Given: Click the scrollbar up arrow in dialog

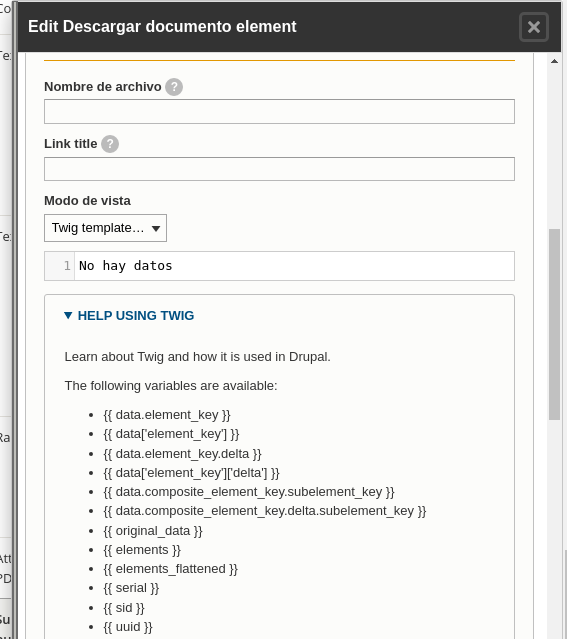Looking at the screenshot, I should (554, 61).
